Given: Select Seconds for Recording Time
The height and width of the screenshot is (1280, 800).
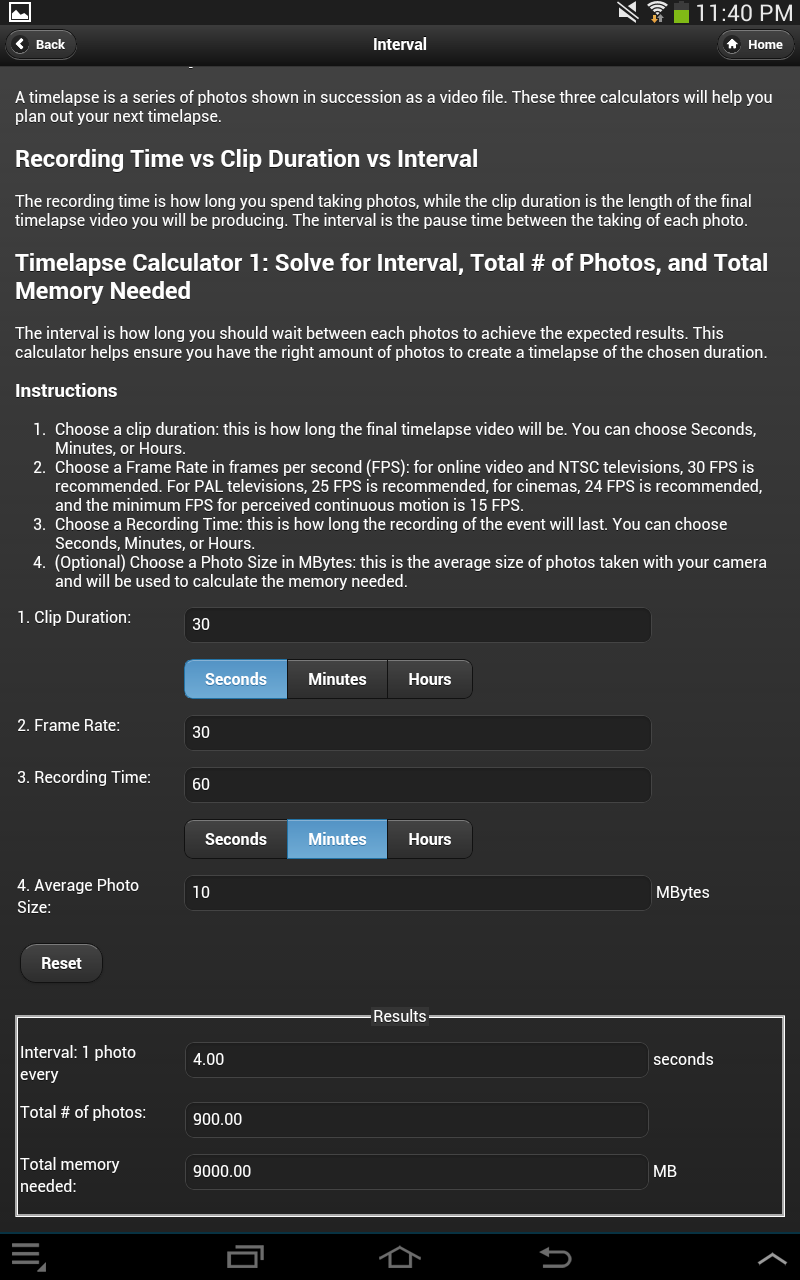Looking at the screenshot, I should (x=235, y=839).
